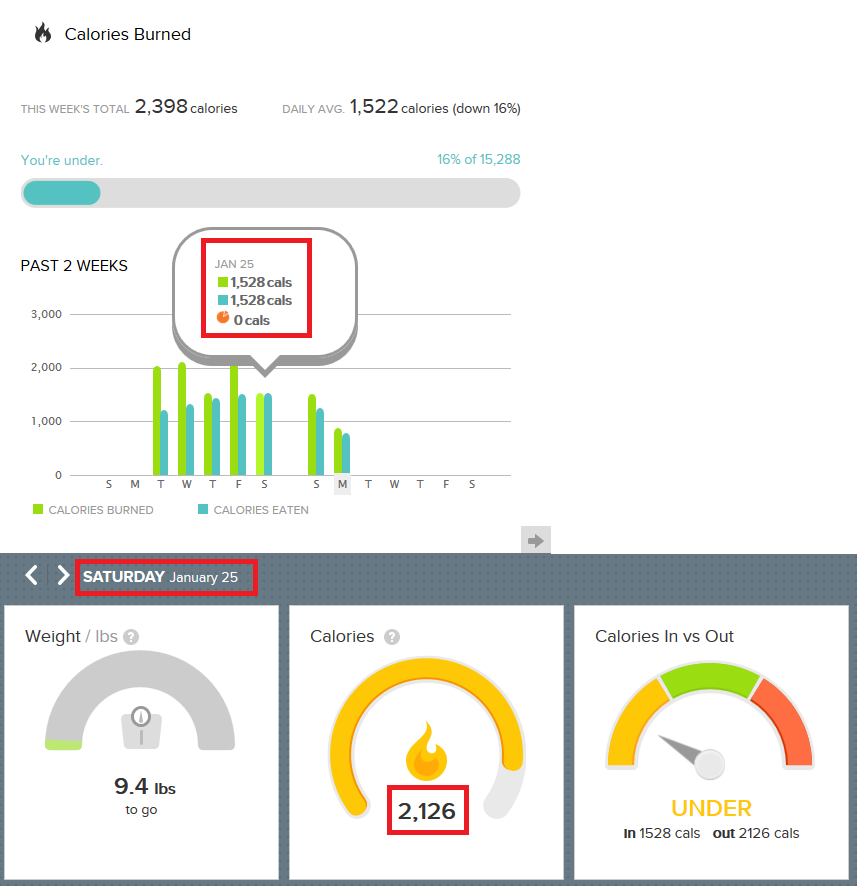Click the green 1,528 cals tooltip entry
The image size is (867, 896).
tap(255, 282)
